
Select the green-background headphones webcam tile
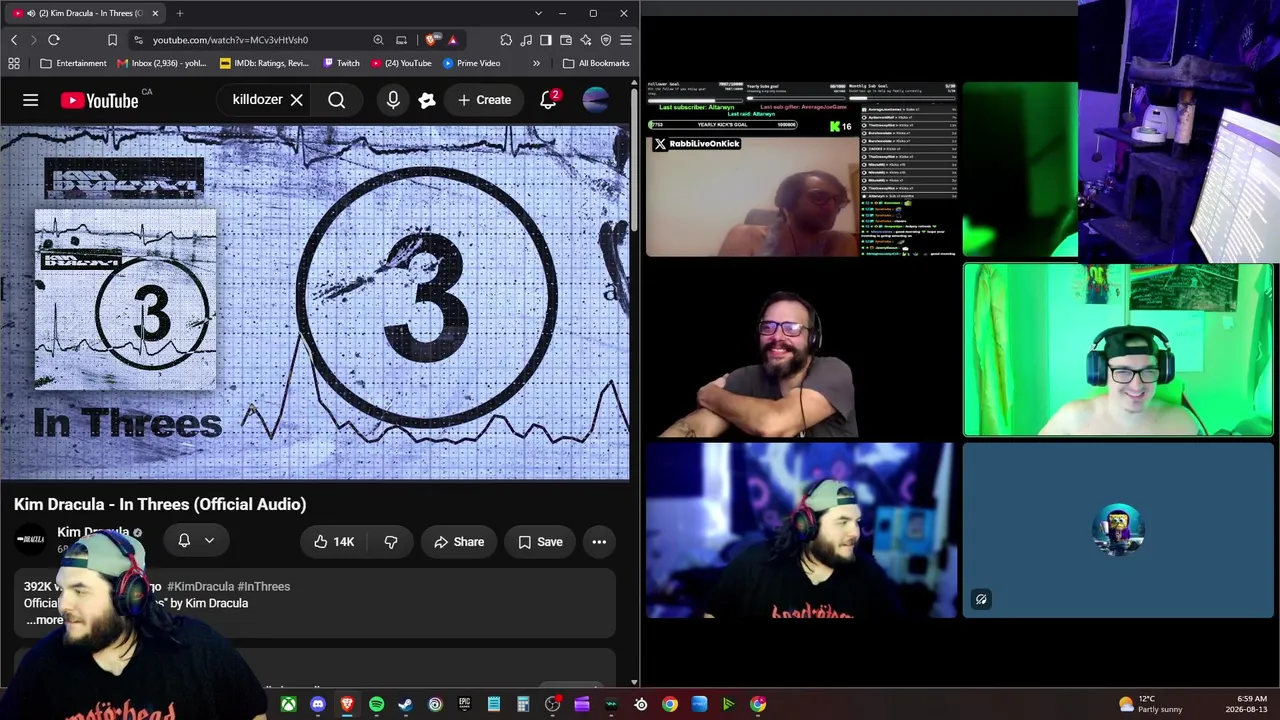[x=1118, y=350]
